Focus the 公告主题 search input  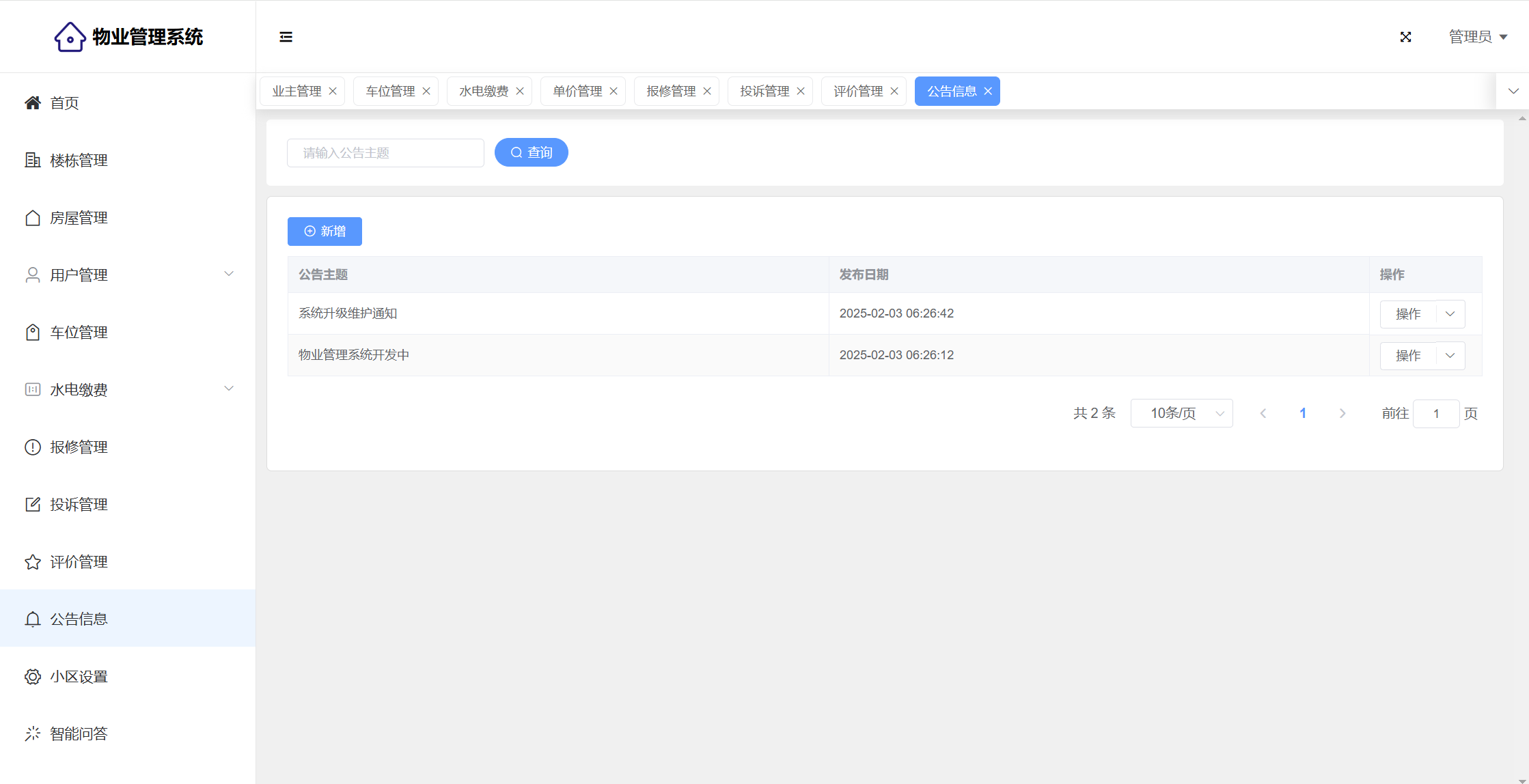click(x=385, y=153)
